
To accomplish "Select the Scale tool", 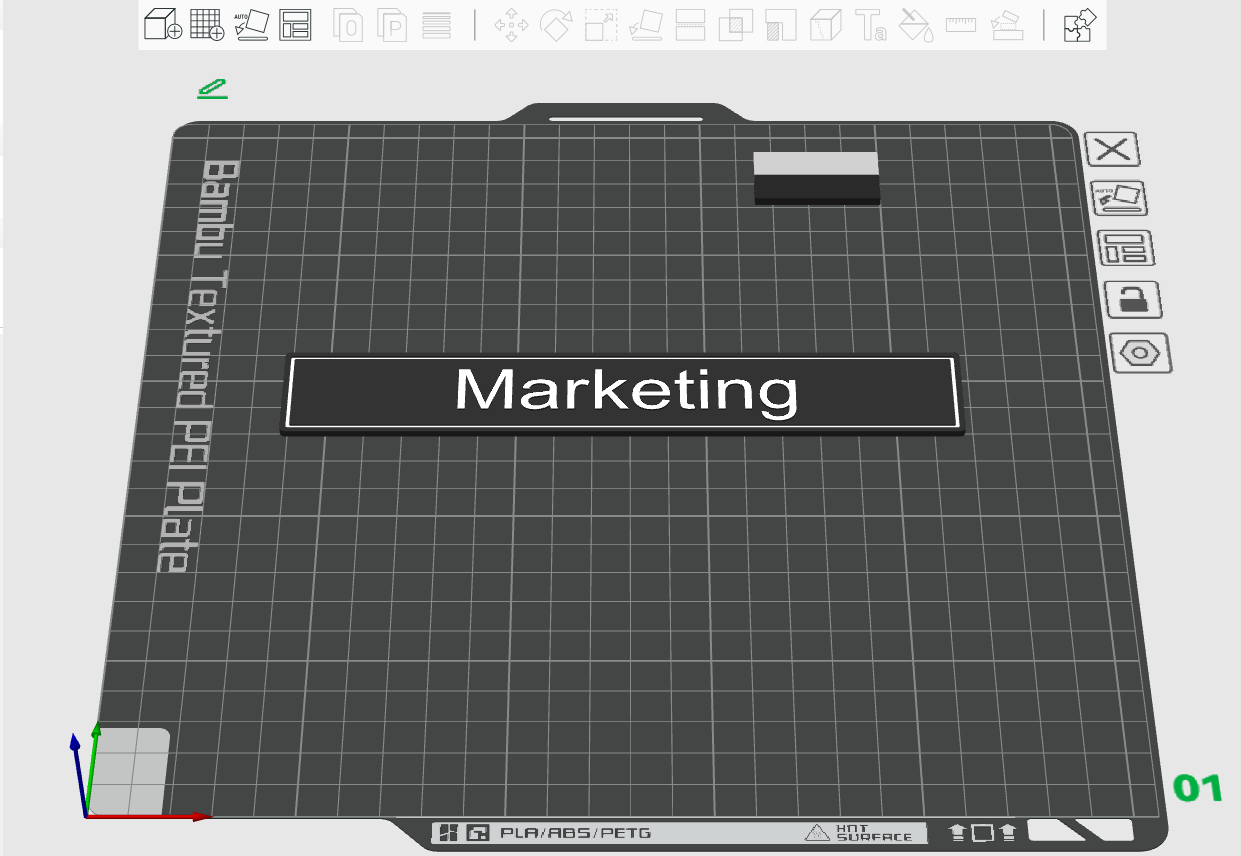I will point(600,26).
